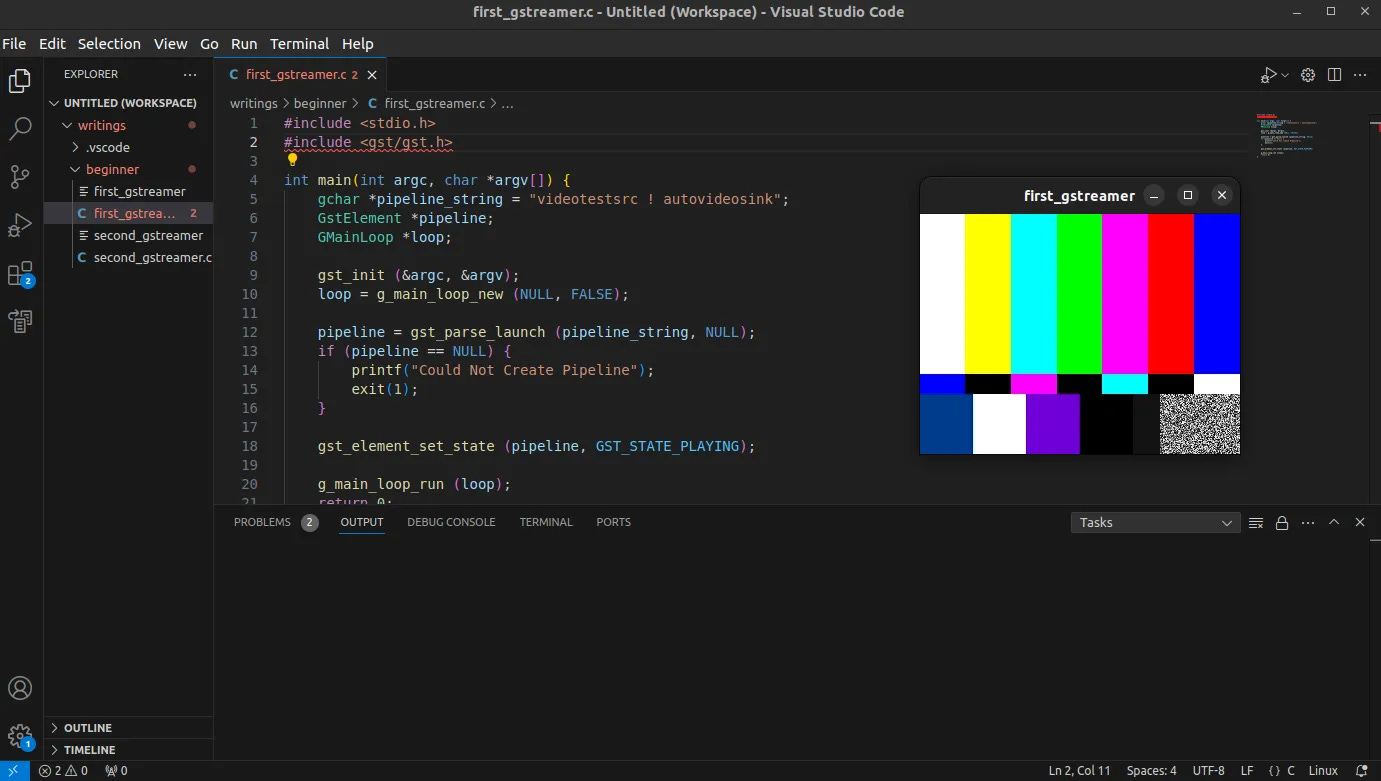Collapse the writings folder
Screen dimensions: 1381x781
(128, 125)
